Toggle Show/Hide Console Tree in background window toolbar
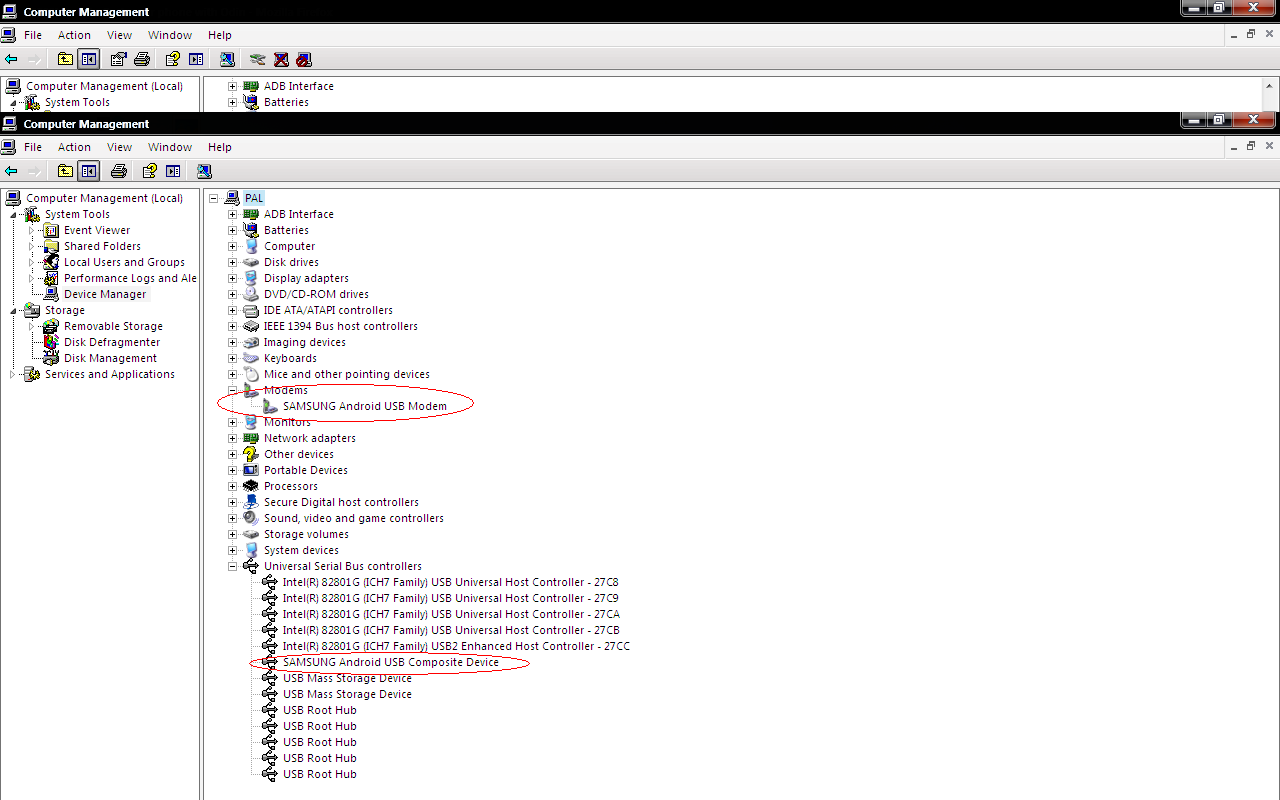 89,59
